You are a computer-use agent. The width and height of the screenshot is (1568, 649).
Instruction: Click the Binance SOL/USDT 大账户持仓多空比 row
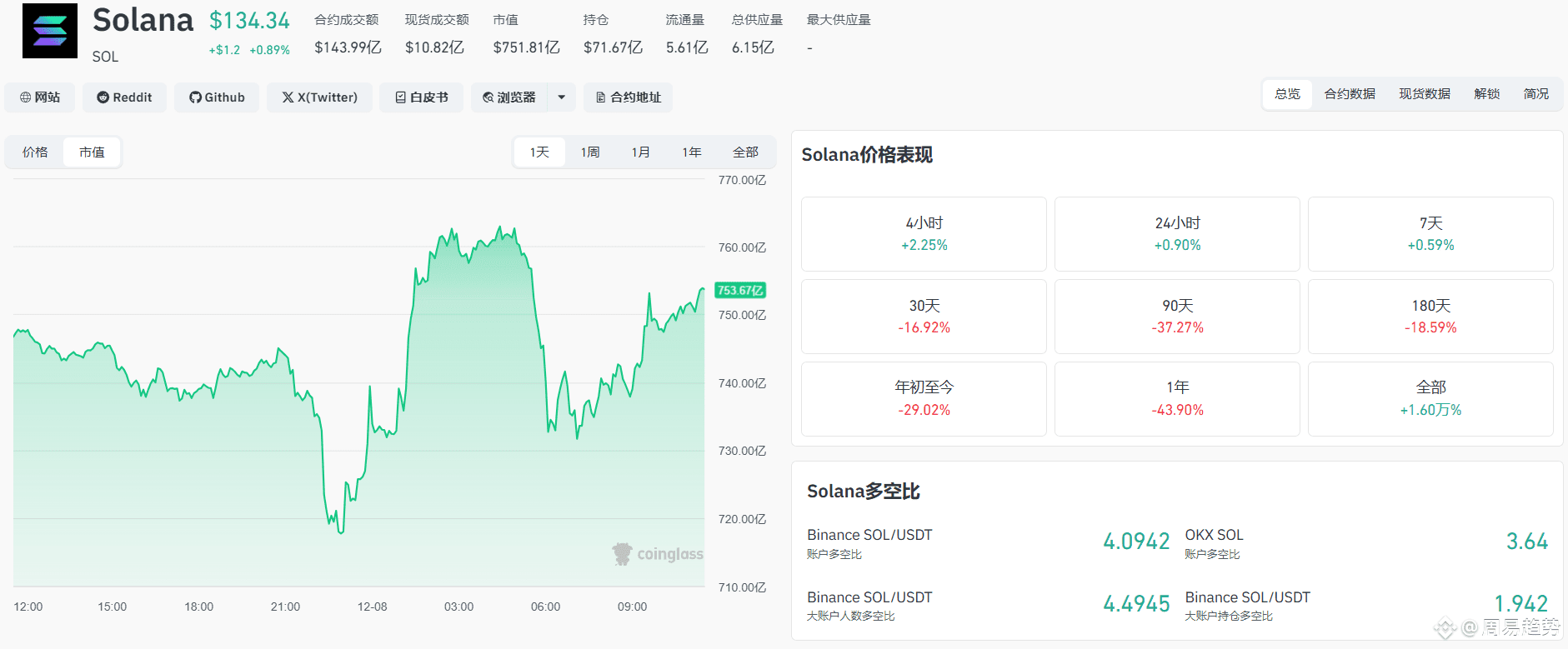1366,605
